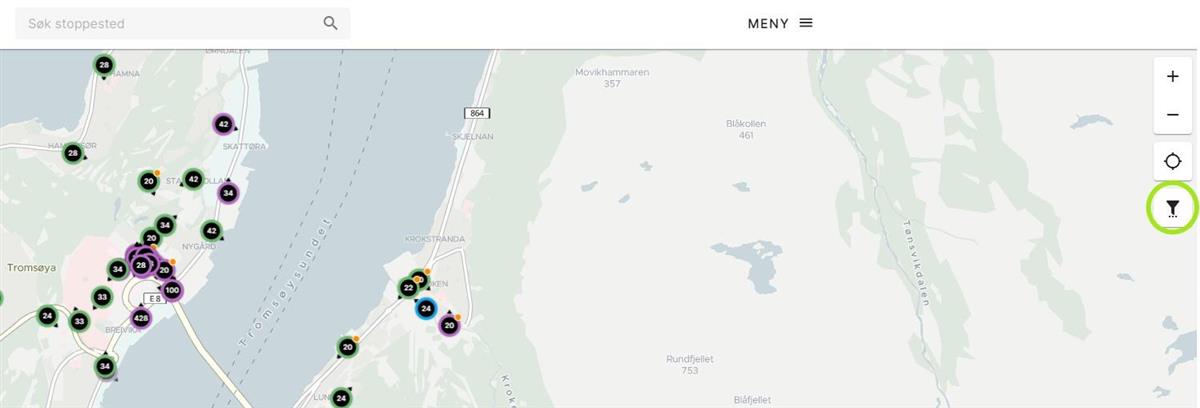
Task: Select the purple stop marker 34
Action: (228, 193)
